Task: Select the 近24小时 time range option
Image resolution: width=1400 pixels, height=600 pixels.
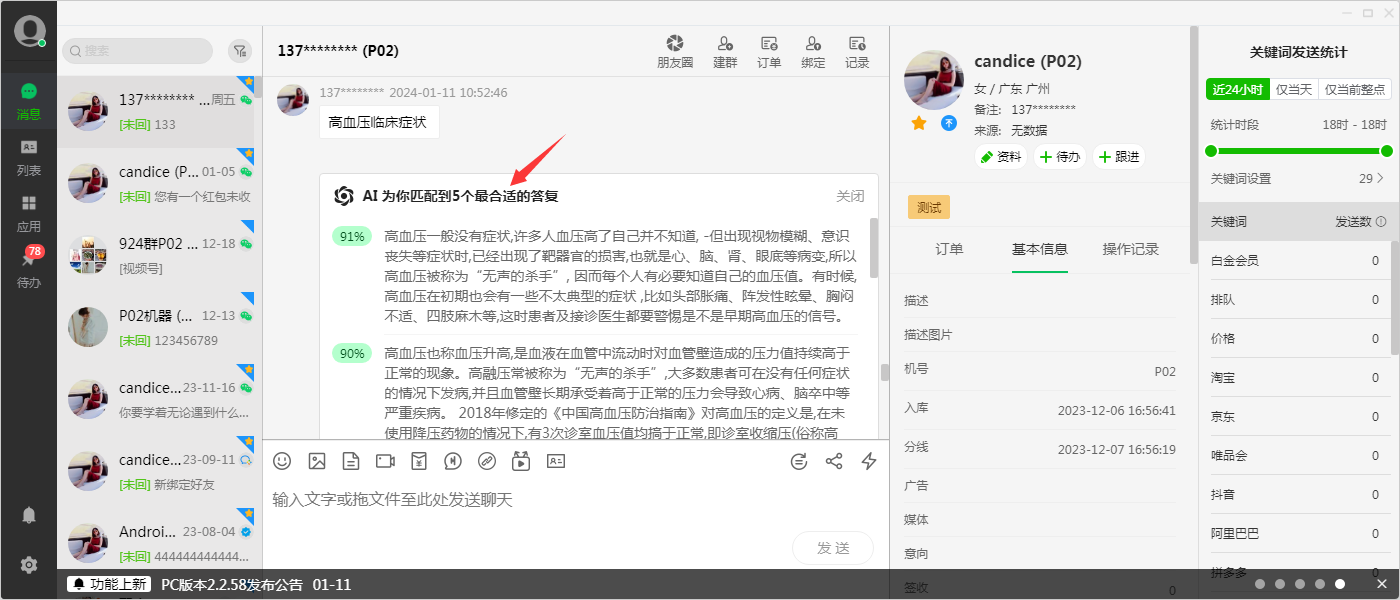Action: coord(1237,89)
